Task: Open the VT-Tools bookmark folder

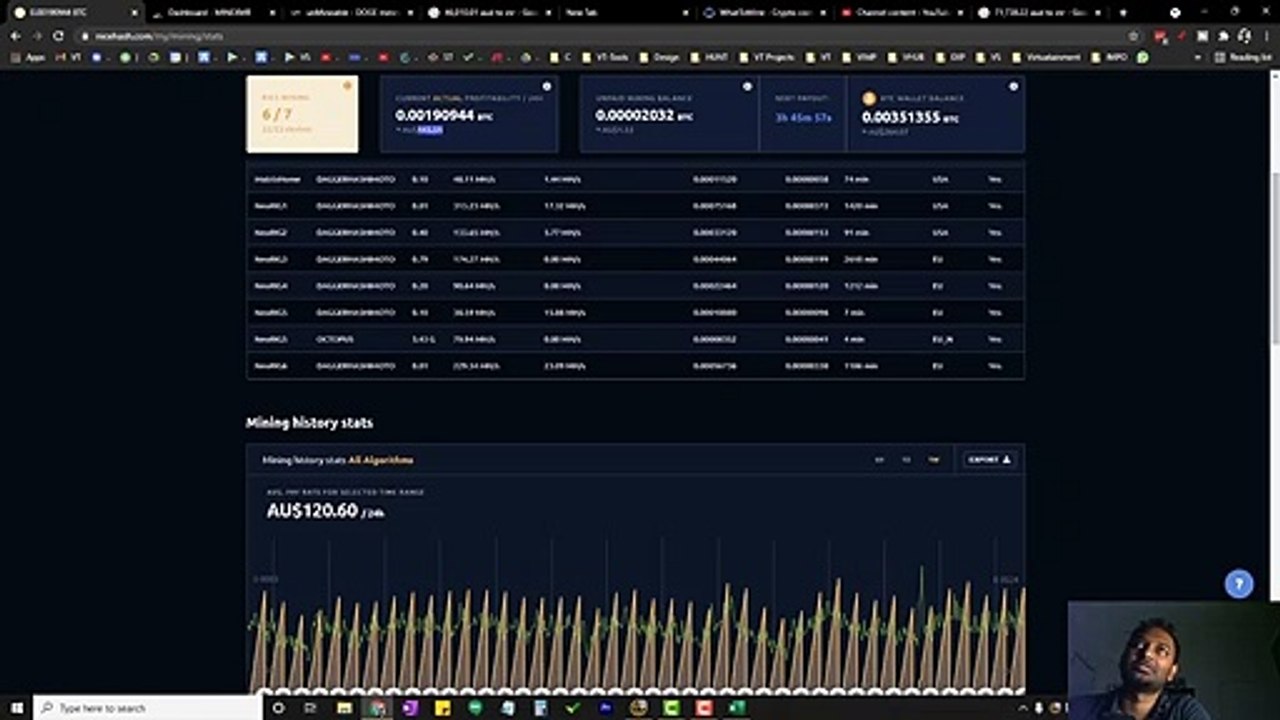Action: pyautogui.click(x=606, y=57)
